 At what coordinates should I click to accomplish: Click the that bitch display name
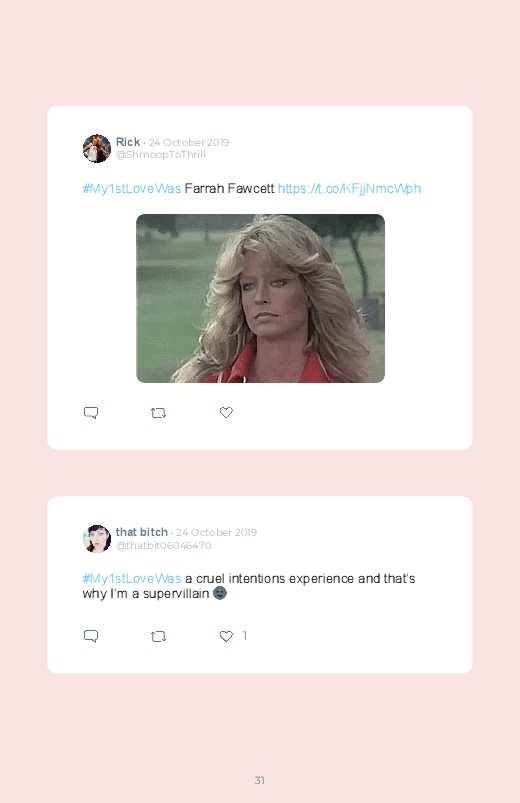tap(141, 532)
